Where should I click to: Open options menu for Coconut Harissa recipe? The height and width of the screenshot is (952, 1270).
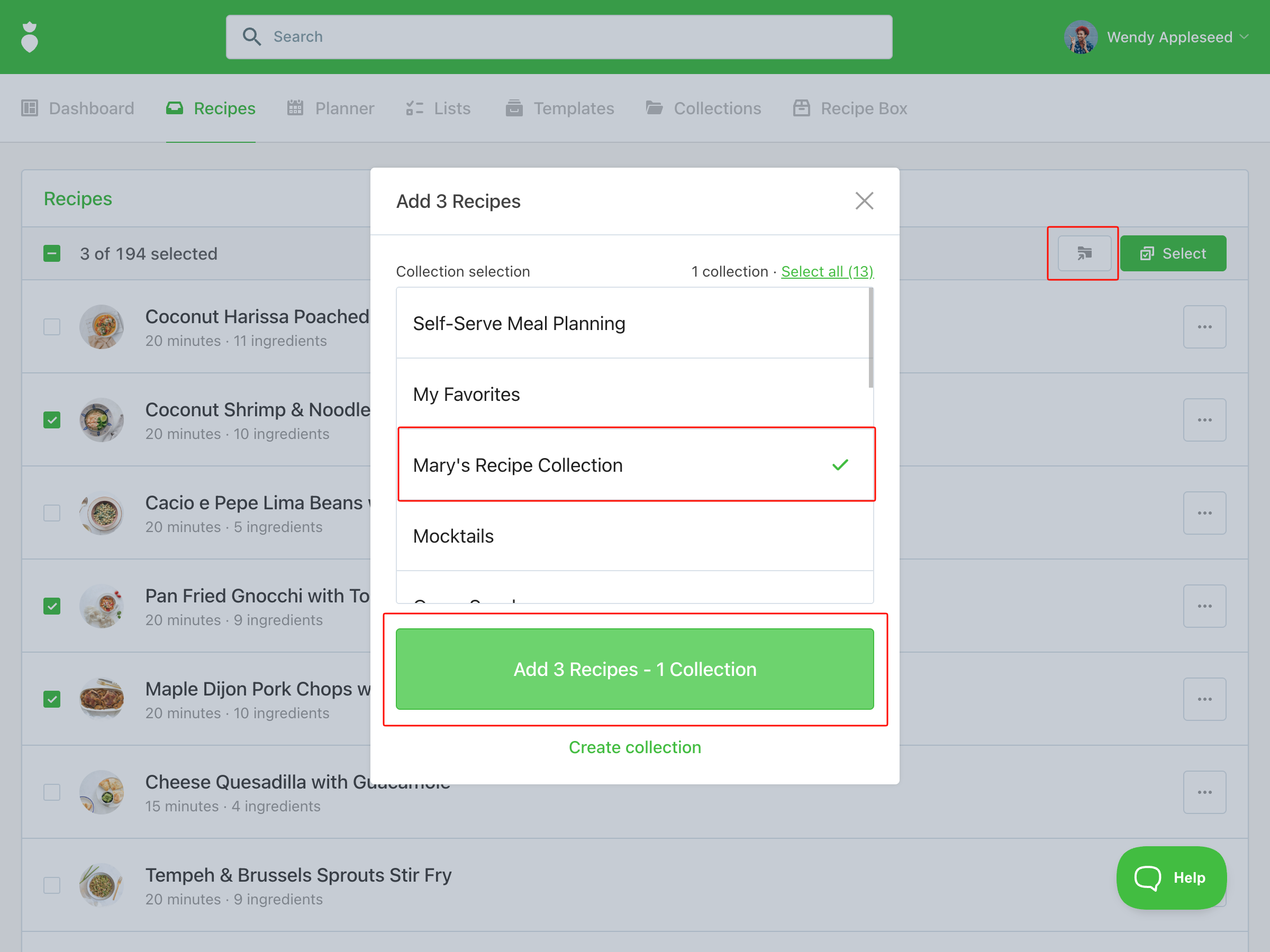pos(1204,327)
